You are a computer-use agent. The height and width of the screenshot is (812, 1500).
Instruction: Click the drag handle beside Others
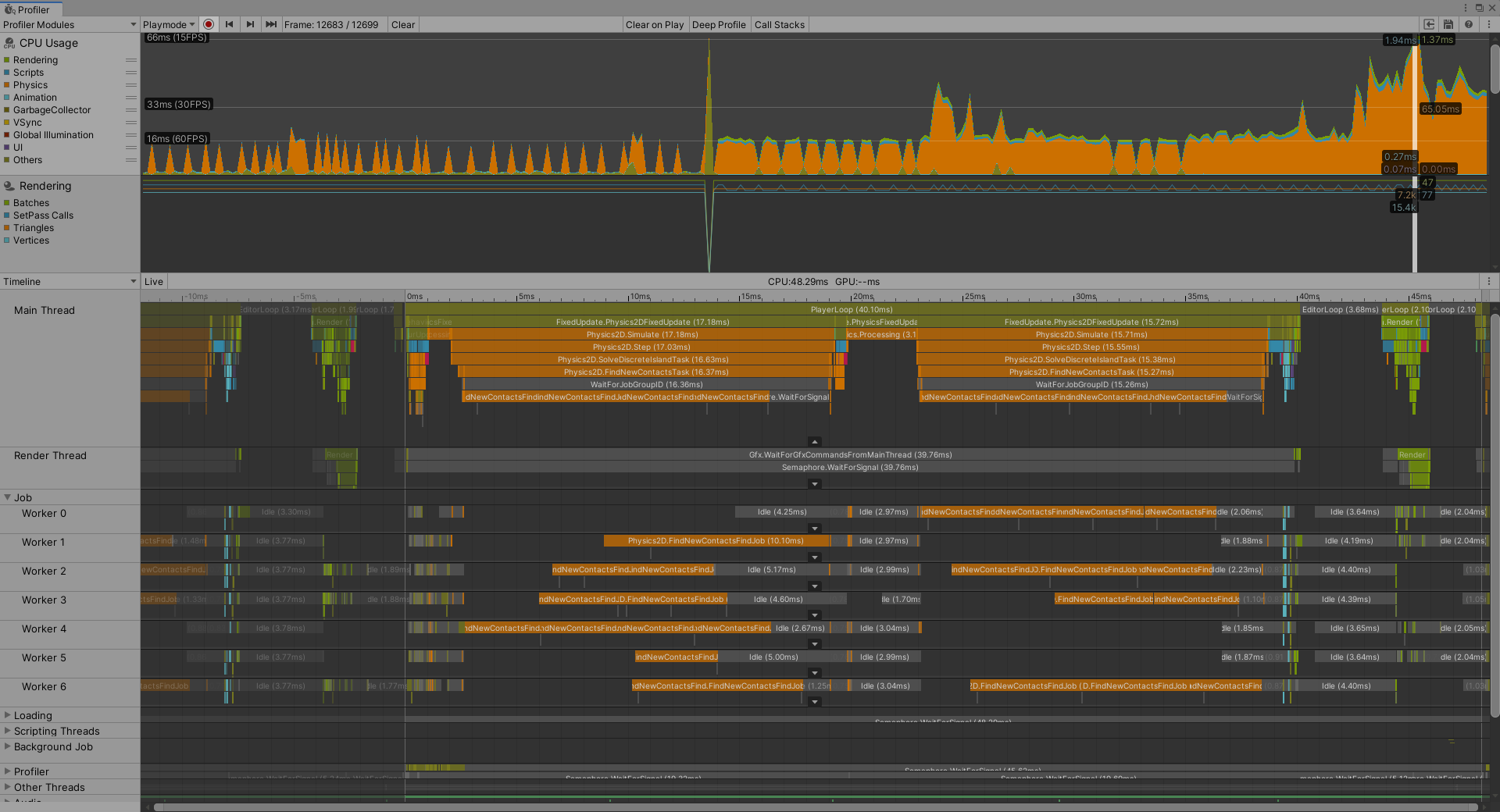[x=131, y=160]
